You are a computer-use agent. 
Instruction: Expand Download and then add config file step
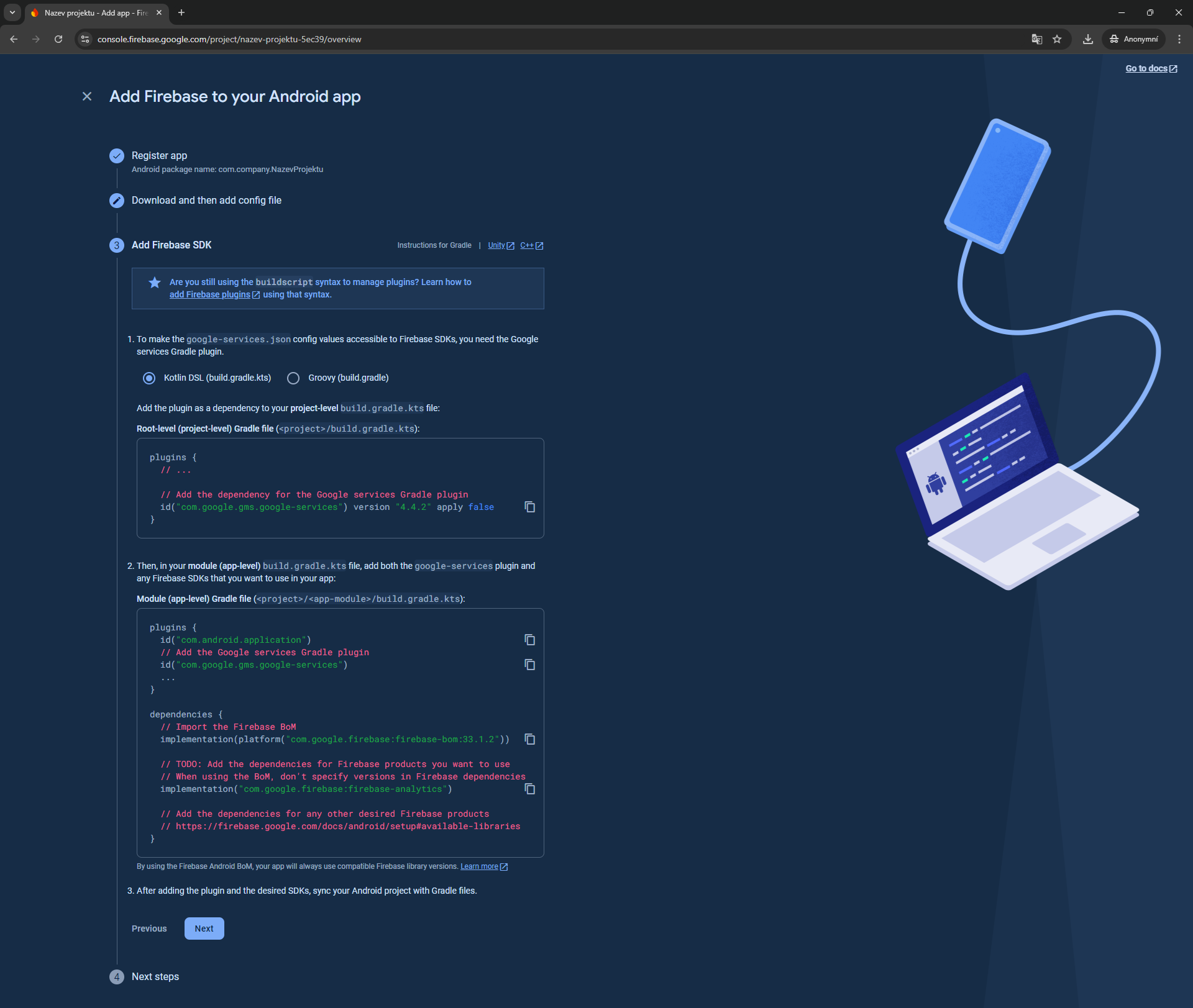(206, 200)
